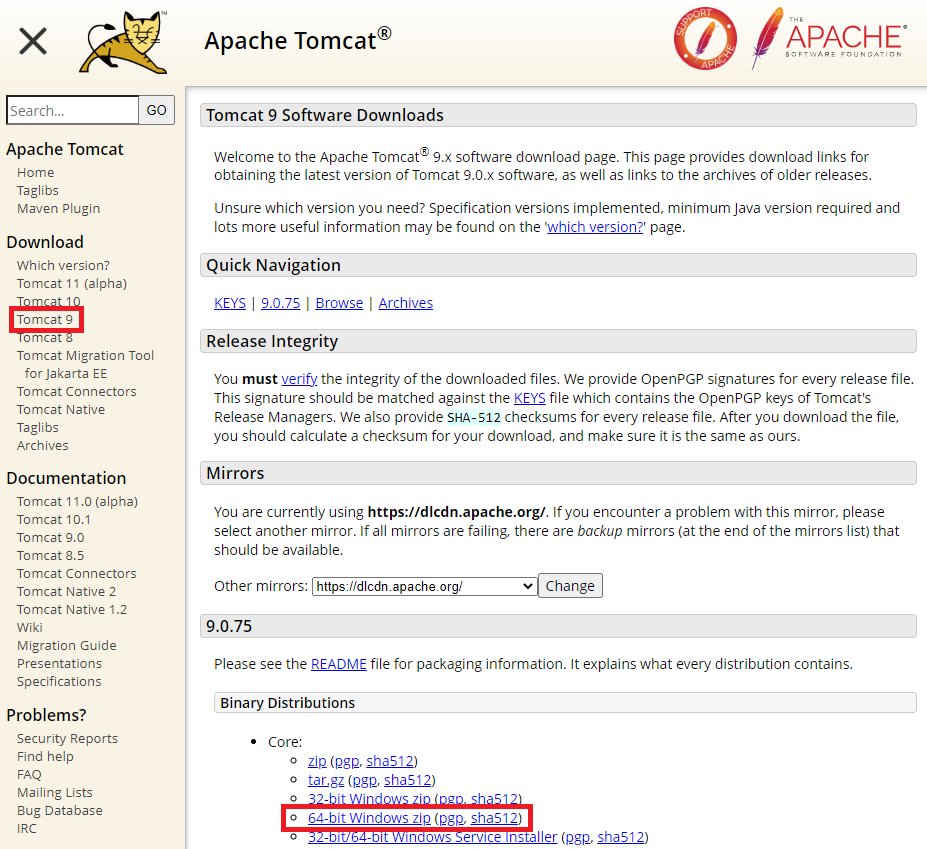Image resolution: width=927 pixels, height=849 pixels.
Task: Open Tomcat Native under Download
Action: click(61, 409)
